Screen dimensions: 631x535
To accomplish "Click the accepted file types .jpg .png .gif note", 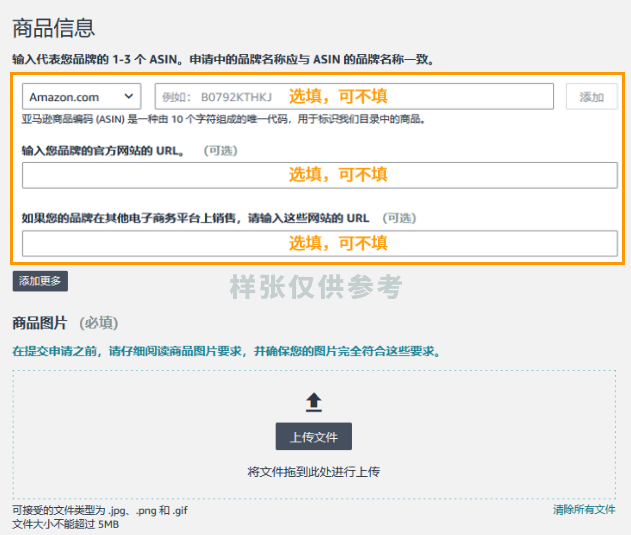I will point(100,510).
